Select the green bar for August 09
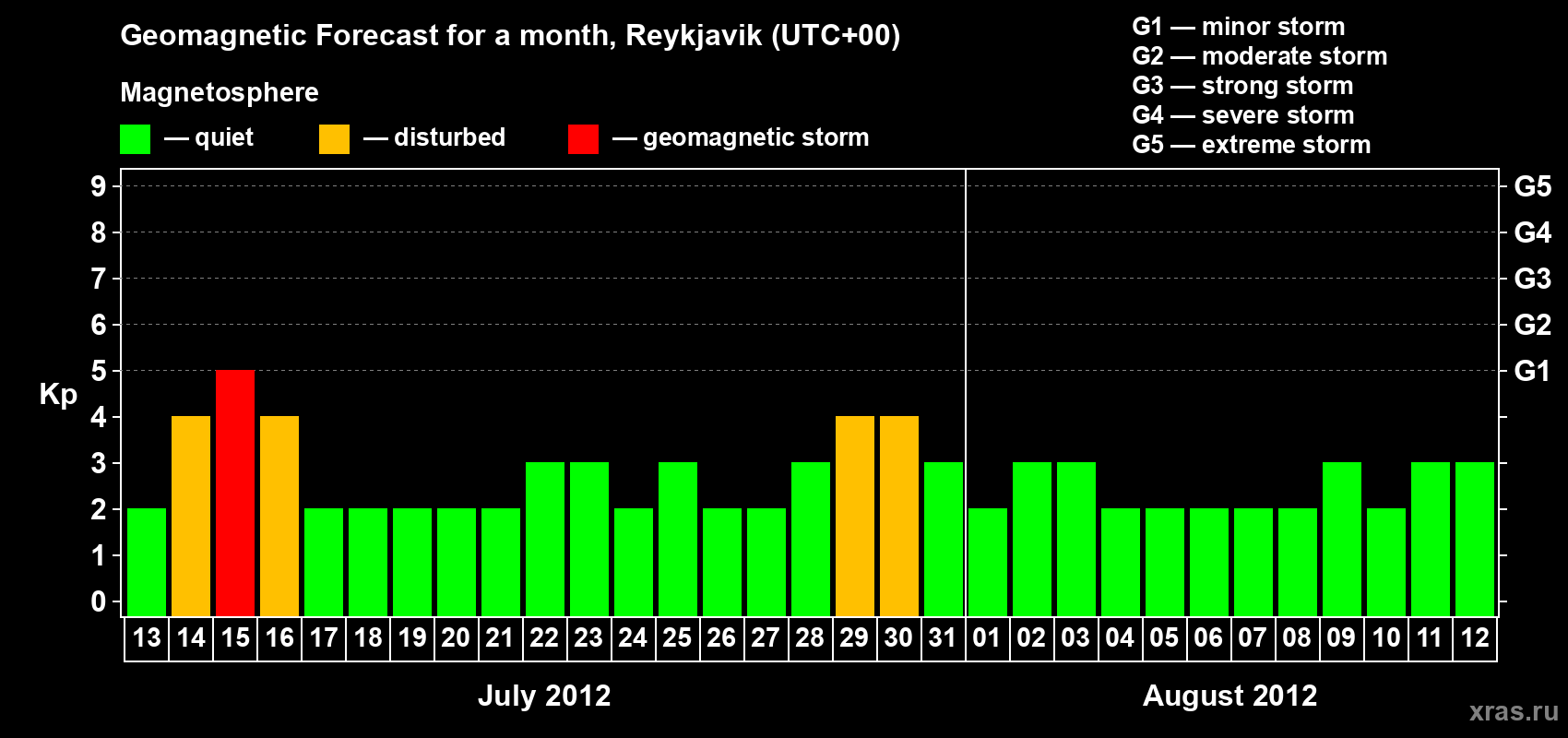Image resolution: width=1568 pixels, height=738 pixels. pos(1342,540)
